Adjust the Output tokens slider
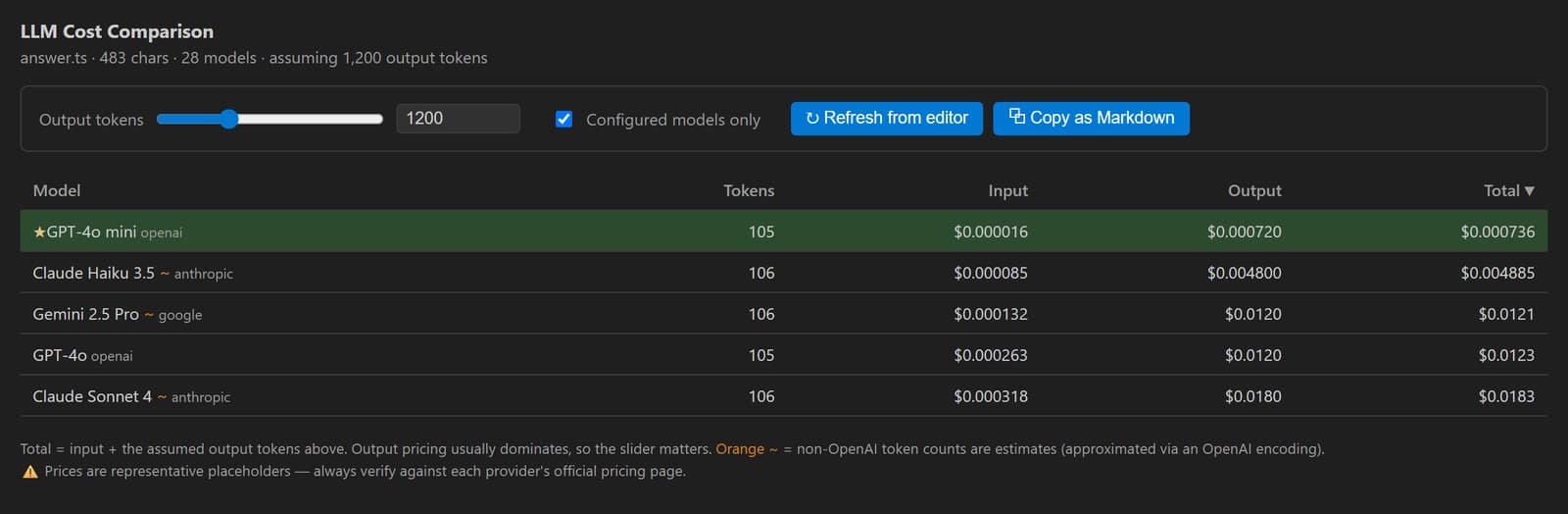This screenshot has height=514, width=1568. click(269, 119)
